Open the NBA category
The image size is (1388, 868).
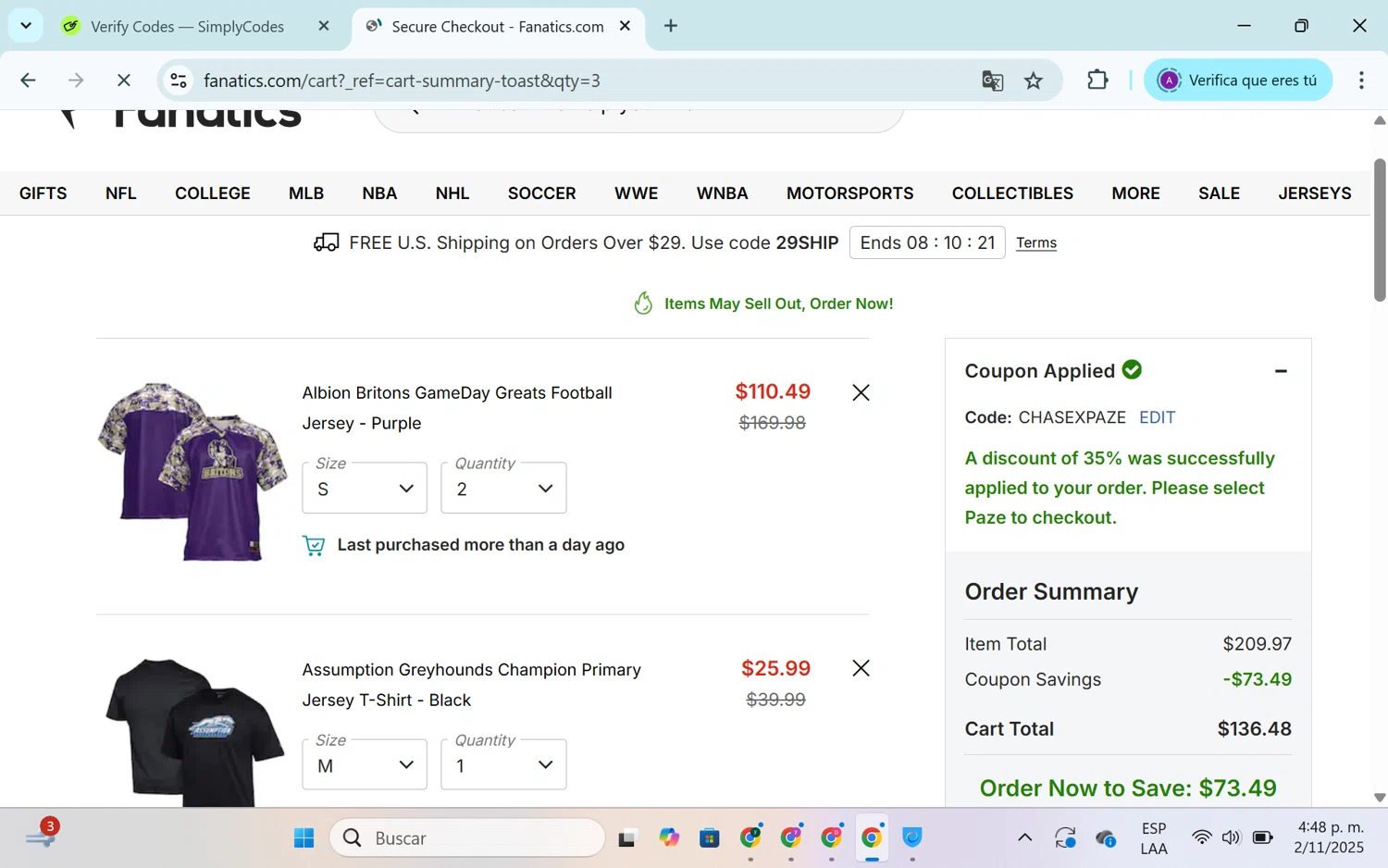click(x=379, y=193)
